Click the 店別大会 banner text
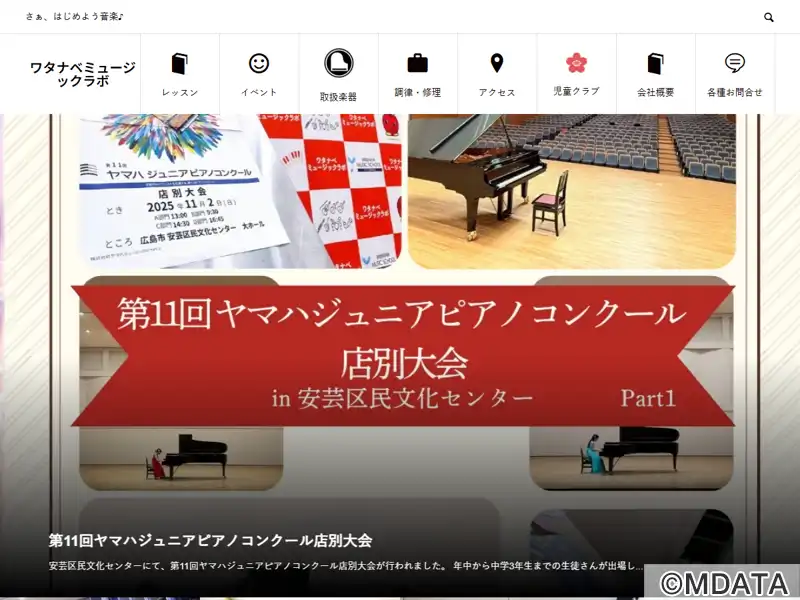Screen dimensions: 800x600 click(404, 363)
